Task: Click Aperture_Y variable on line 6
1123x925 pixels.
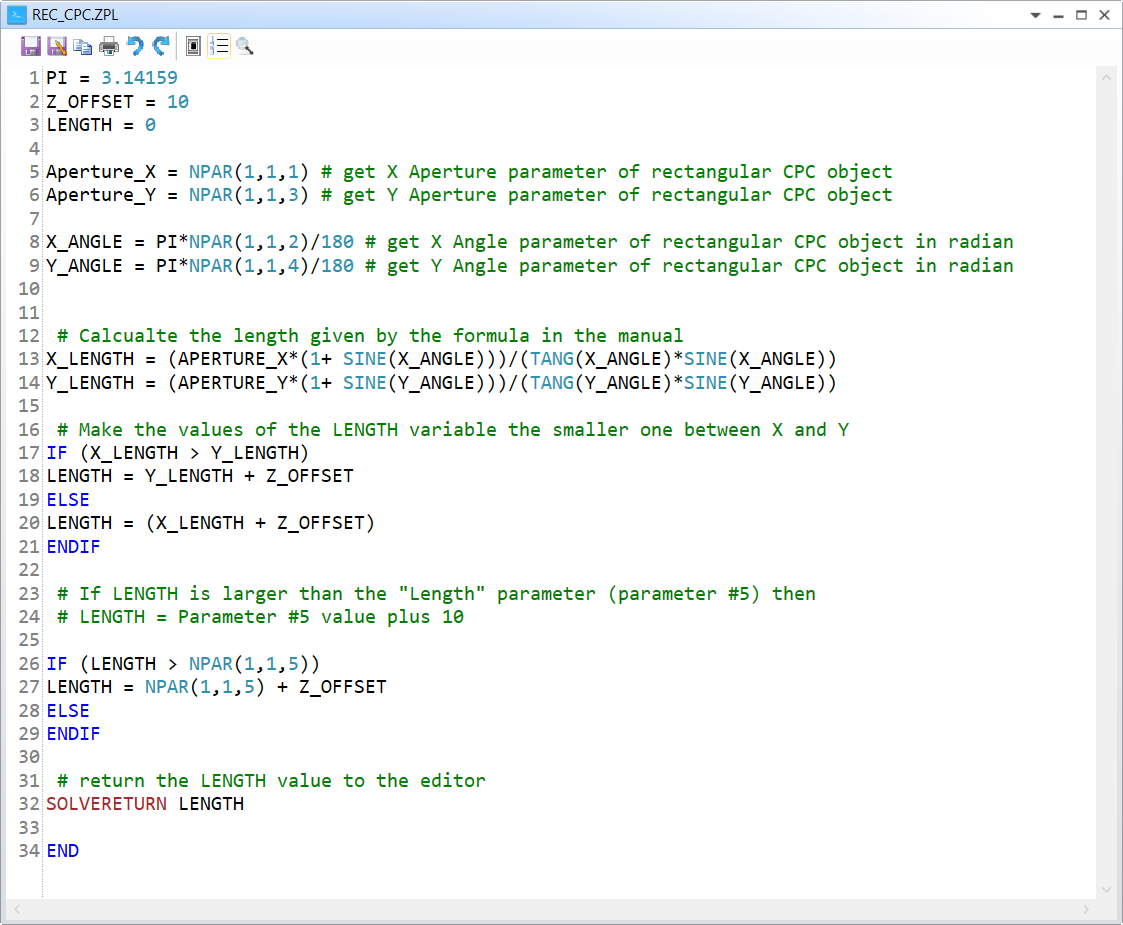Action: 101,195
